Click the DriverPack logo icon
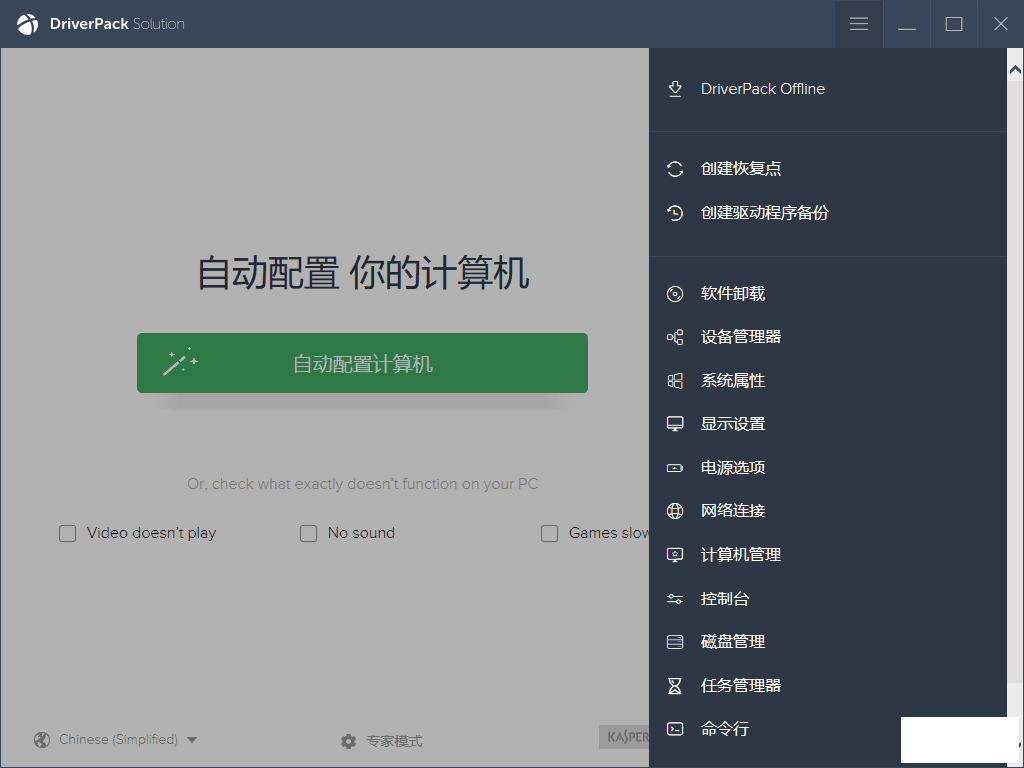This screenshot has height=768, width=1024. 27,24
